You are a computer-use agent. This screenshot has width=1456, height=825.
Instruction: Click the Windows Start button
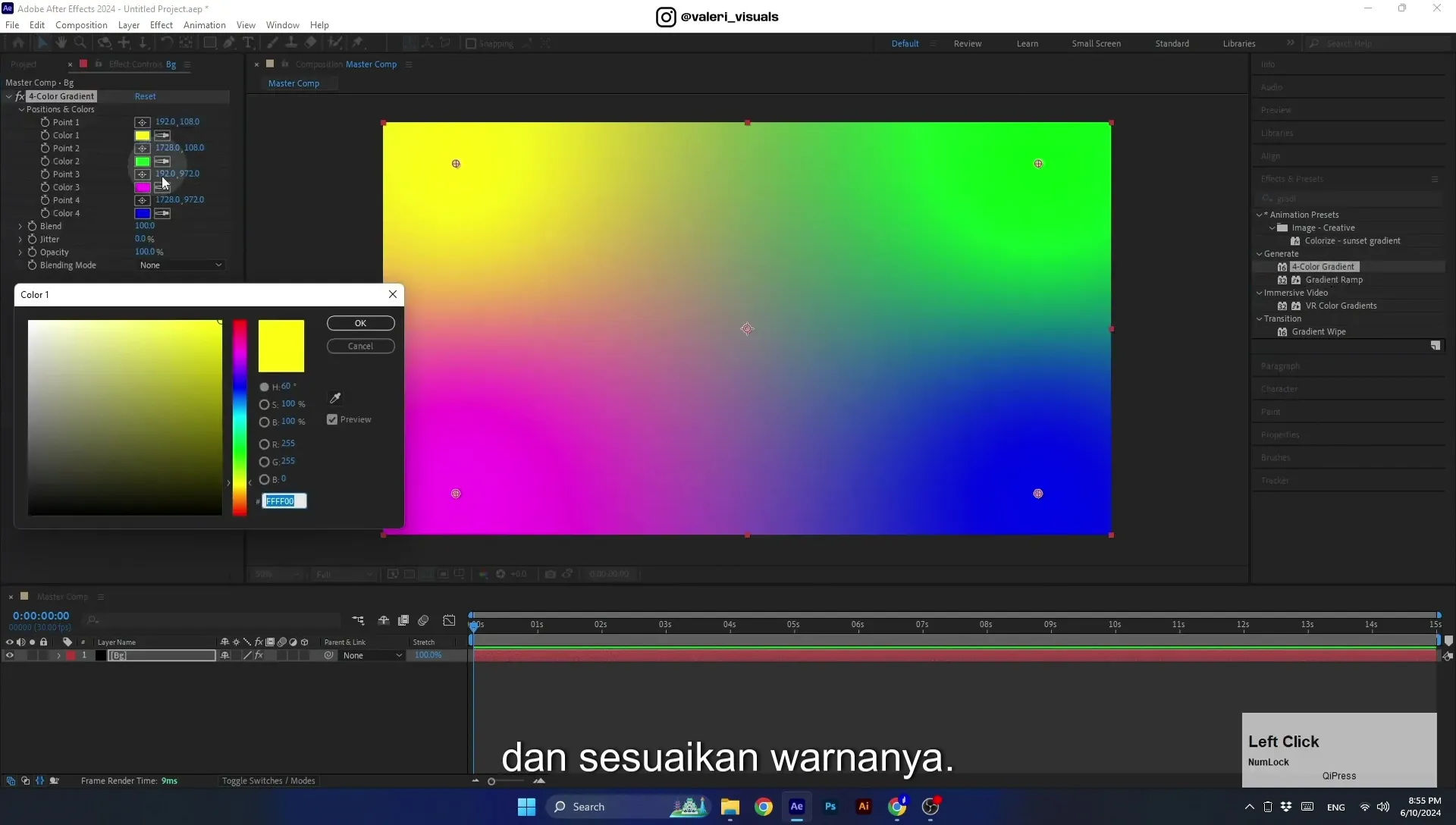tap(526, 807)
